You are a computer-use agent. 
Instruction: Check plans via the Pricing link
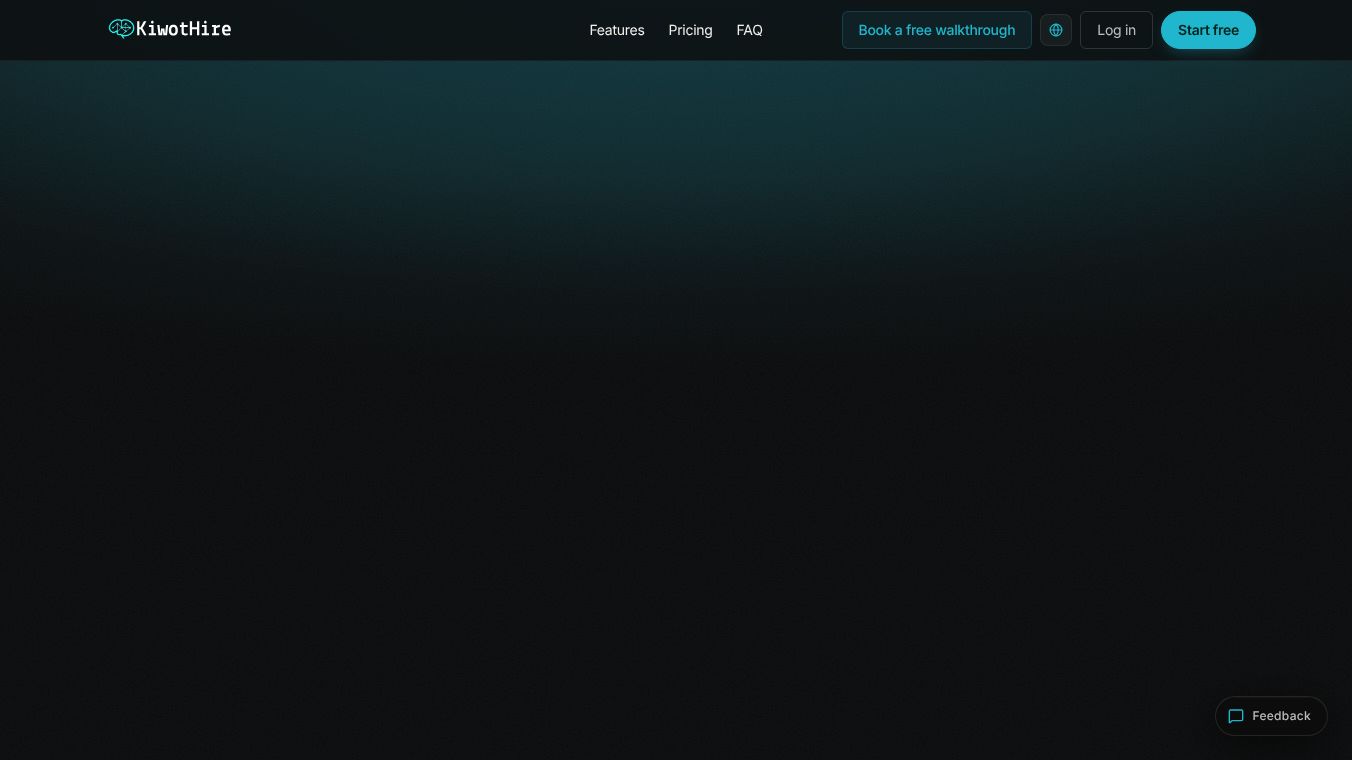tap(690, 30)
